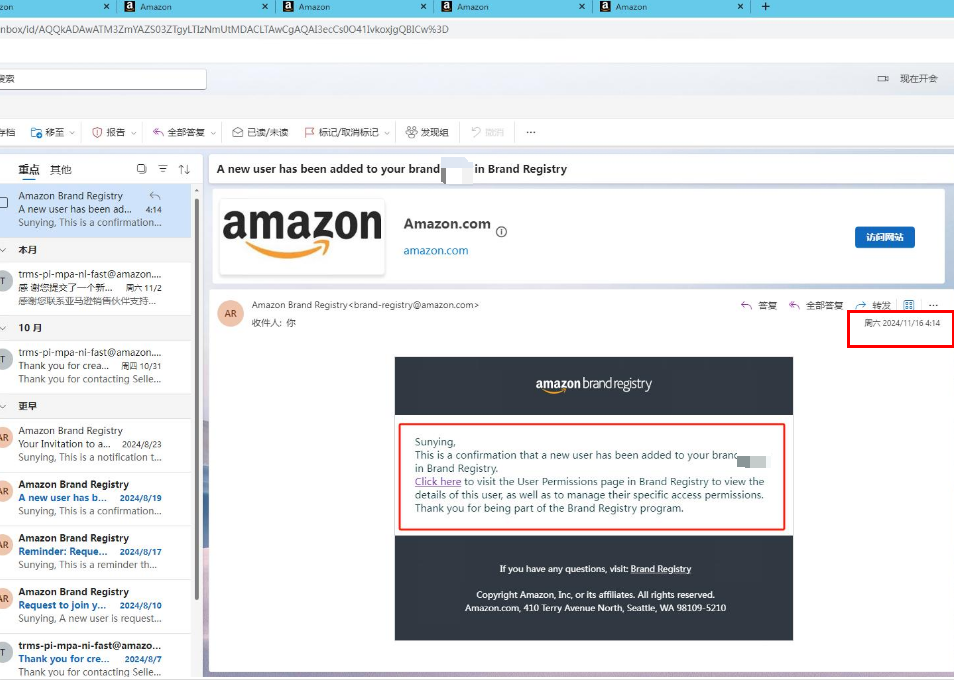The width and height of the screenshot is (954, 680).
Task: Switch to the 其他 other tab
Action: click(x=60, y=170)
